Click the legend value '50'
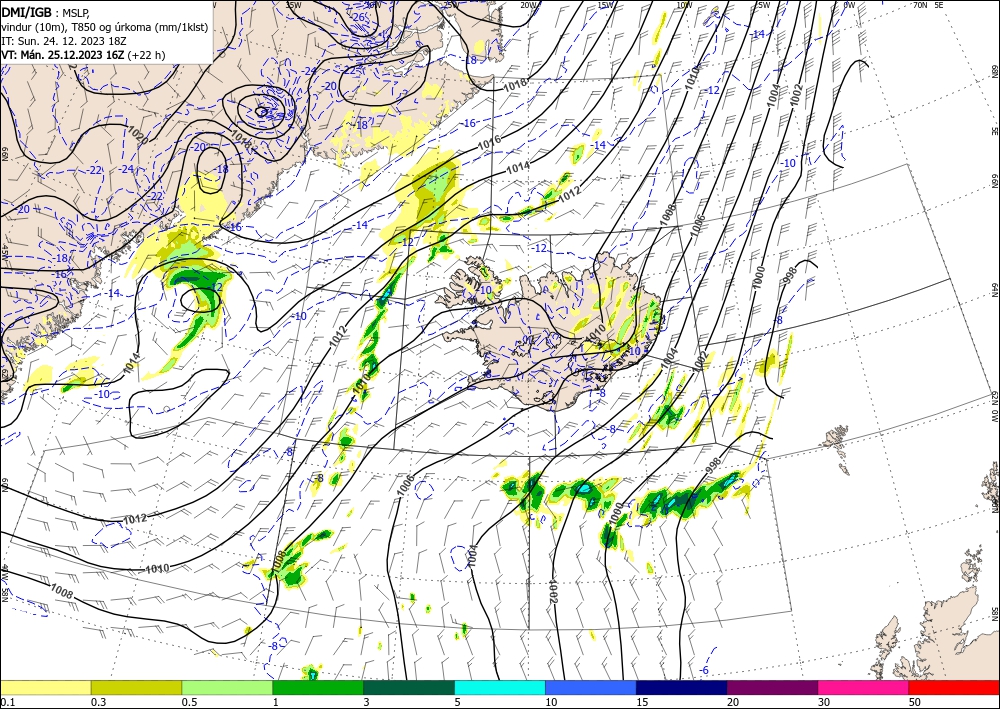Viewport: 1000px width, 709px height. click(x=915, y=702)
